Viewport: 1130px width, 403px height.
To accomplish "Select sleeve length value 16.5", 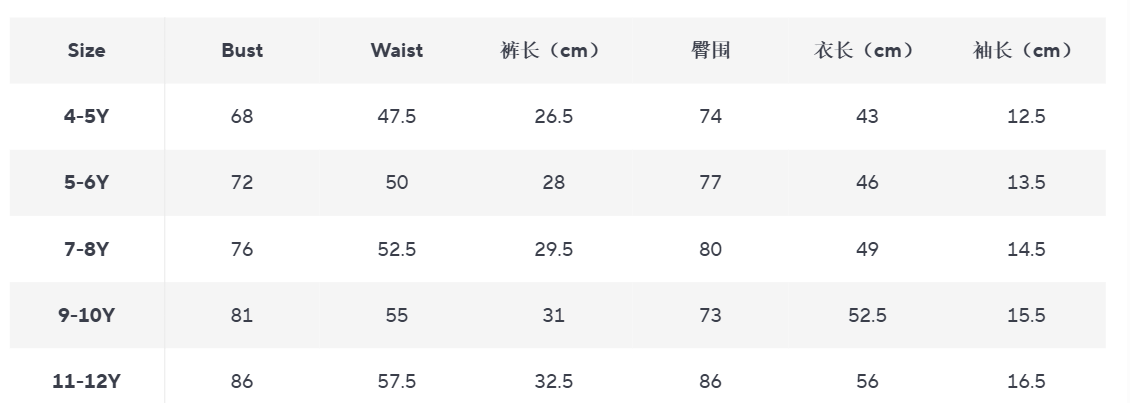I will pos(1026,381).
